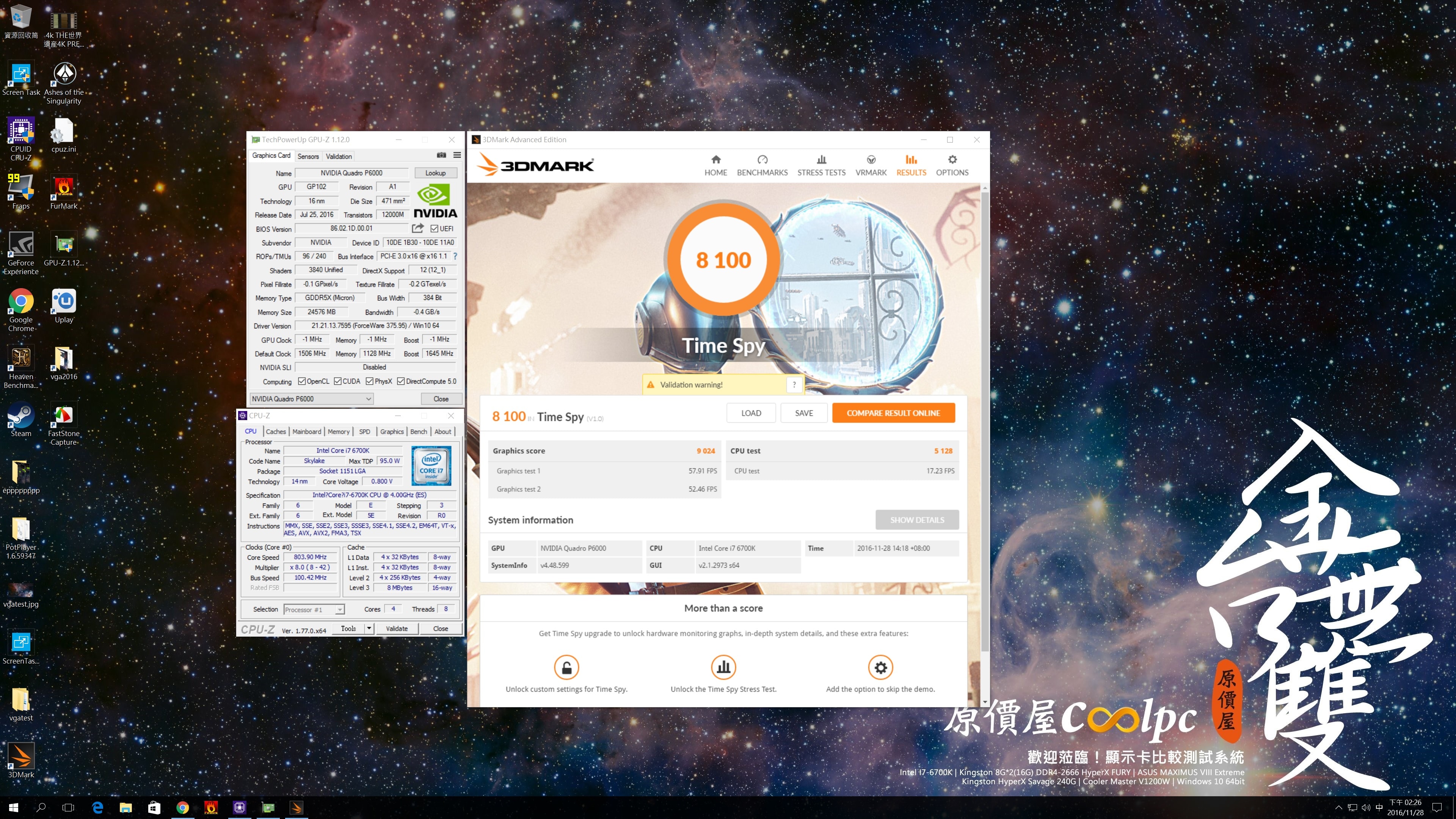Open the NVIDIA Quadro P6000 GPU dropdown

click(x=311, y=399)
